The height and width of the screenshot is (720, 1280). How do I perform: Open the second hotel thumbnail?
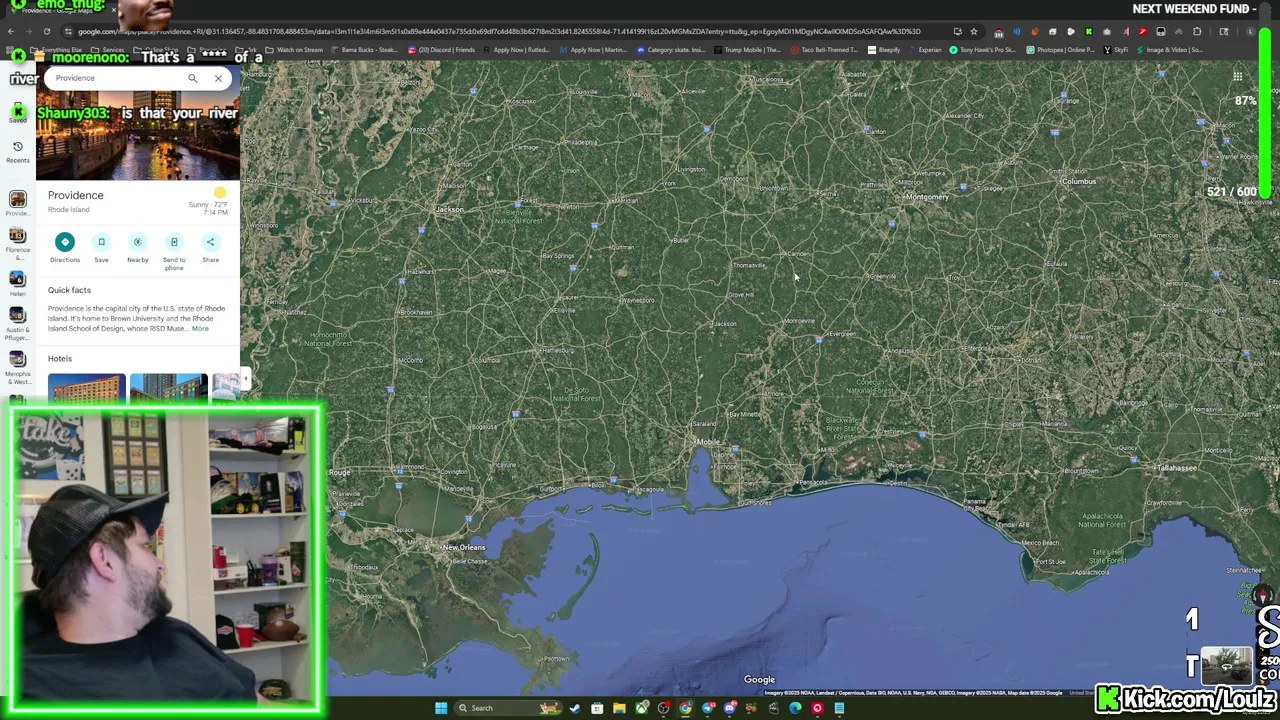169,388
